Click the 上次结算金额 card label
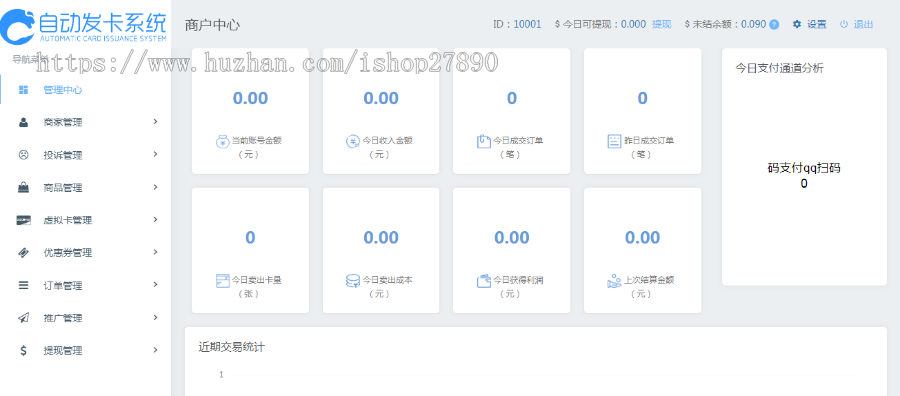900x396 pixels. [x=649, y=281]
